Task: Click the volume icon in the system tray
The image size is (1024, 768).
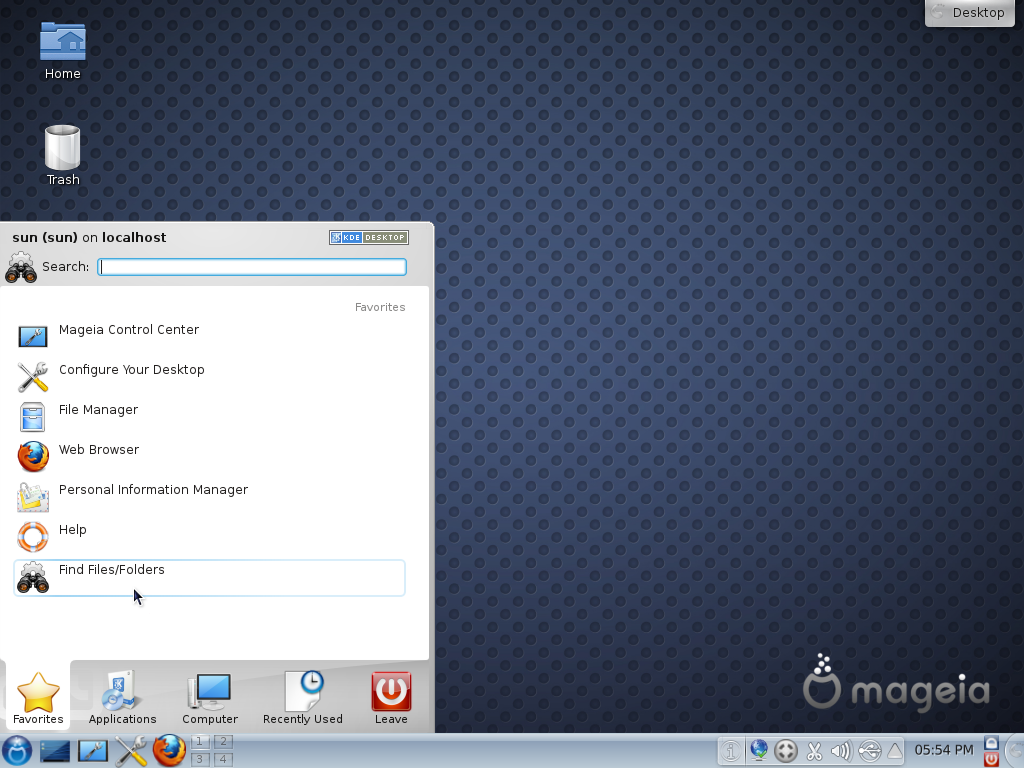Action: point(842,750)
